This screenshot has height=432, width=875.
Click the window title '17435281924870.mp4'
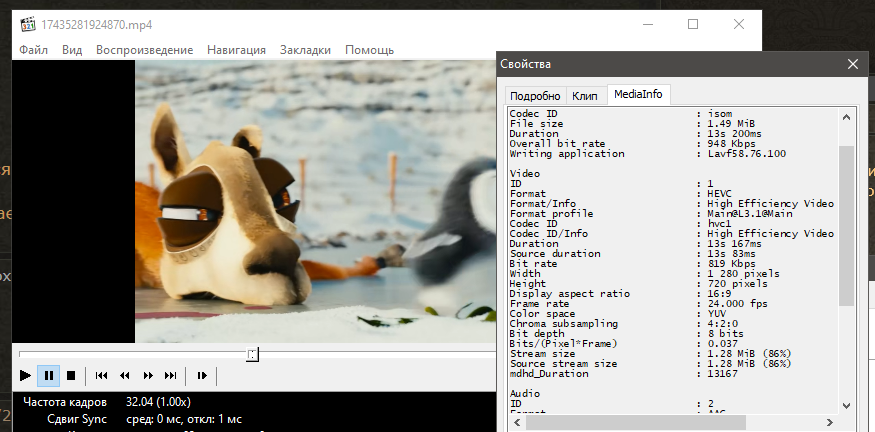pyautogui.click(x=97, y=25)
